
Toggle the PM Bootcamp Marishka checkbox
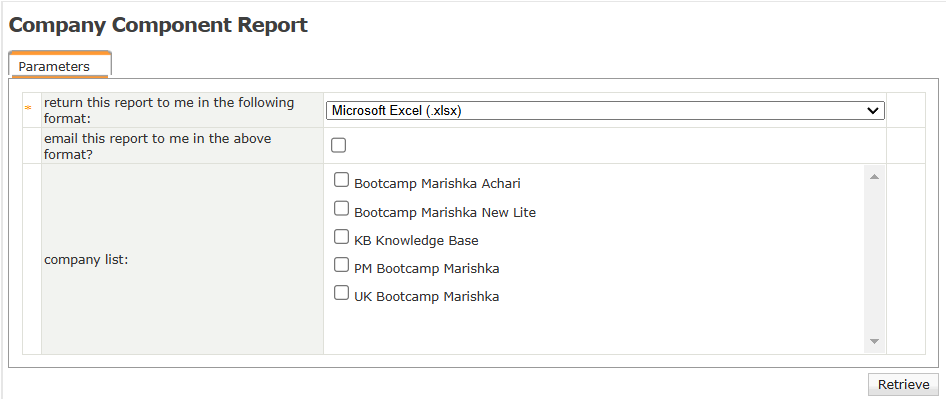(341, 266)
